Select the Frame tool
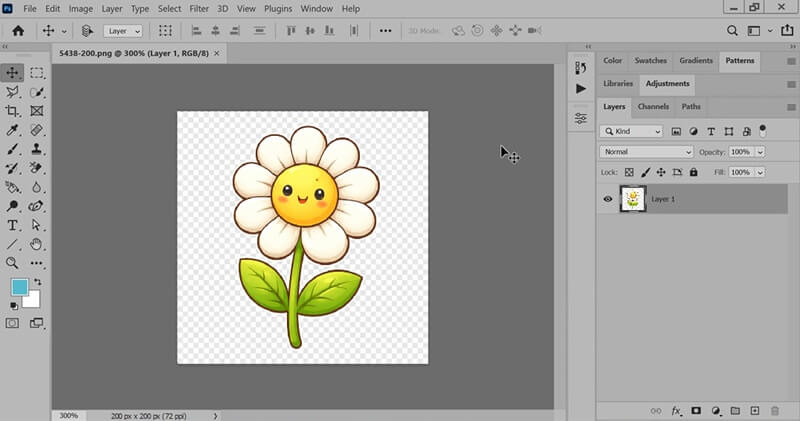This screenshot has height=421, width=800. 36,111
